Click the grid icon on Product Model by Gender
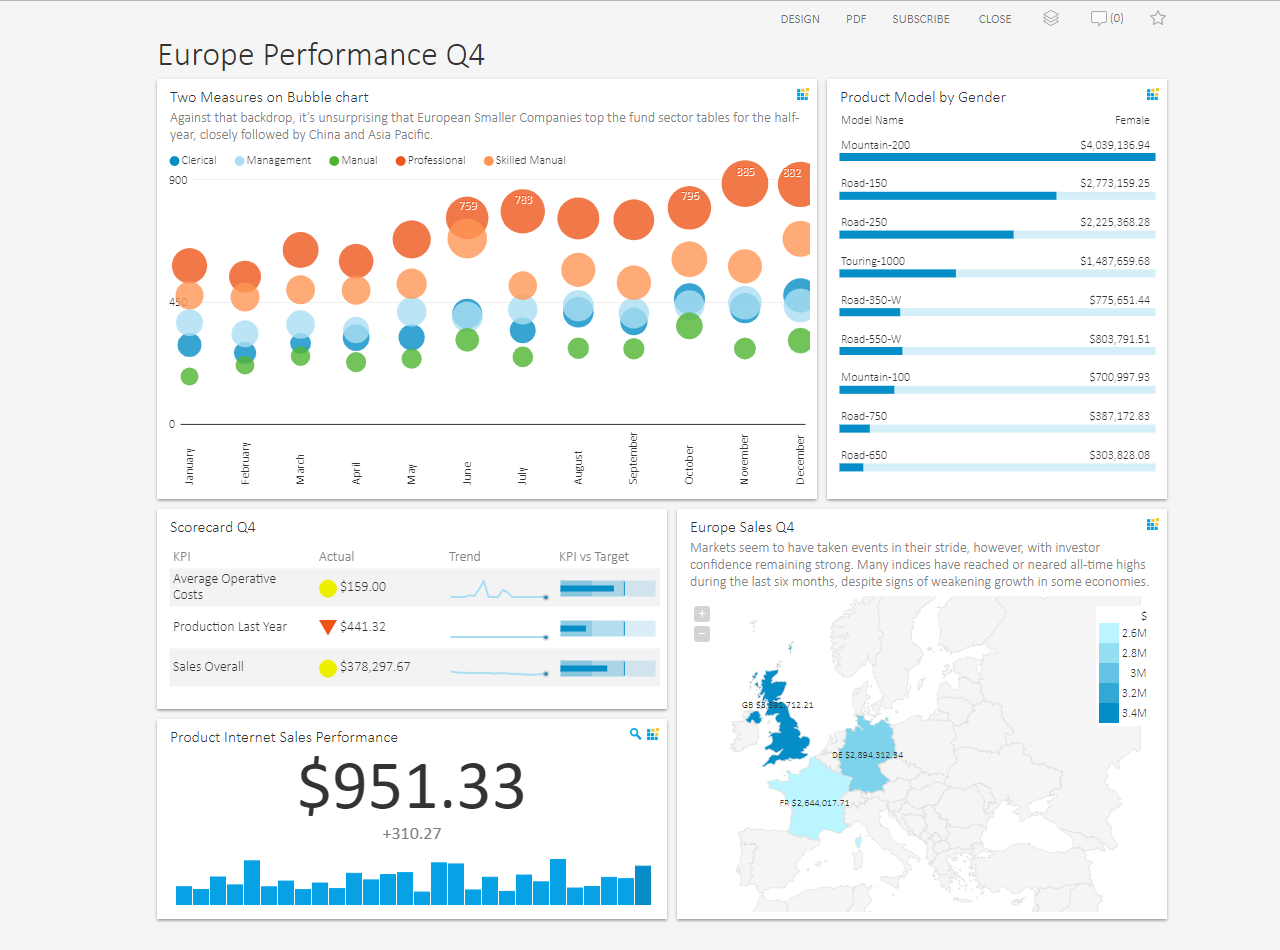The height and width of the screenshot is (950, 1280). tap(1152, 93)
